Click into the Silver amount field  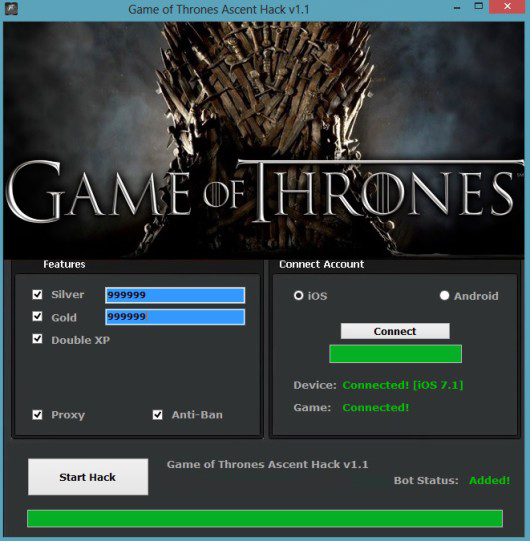coord(175,295)
